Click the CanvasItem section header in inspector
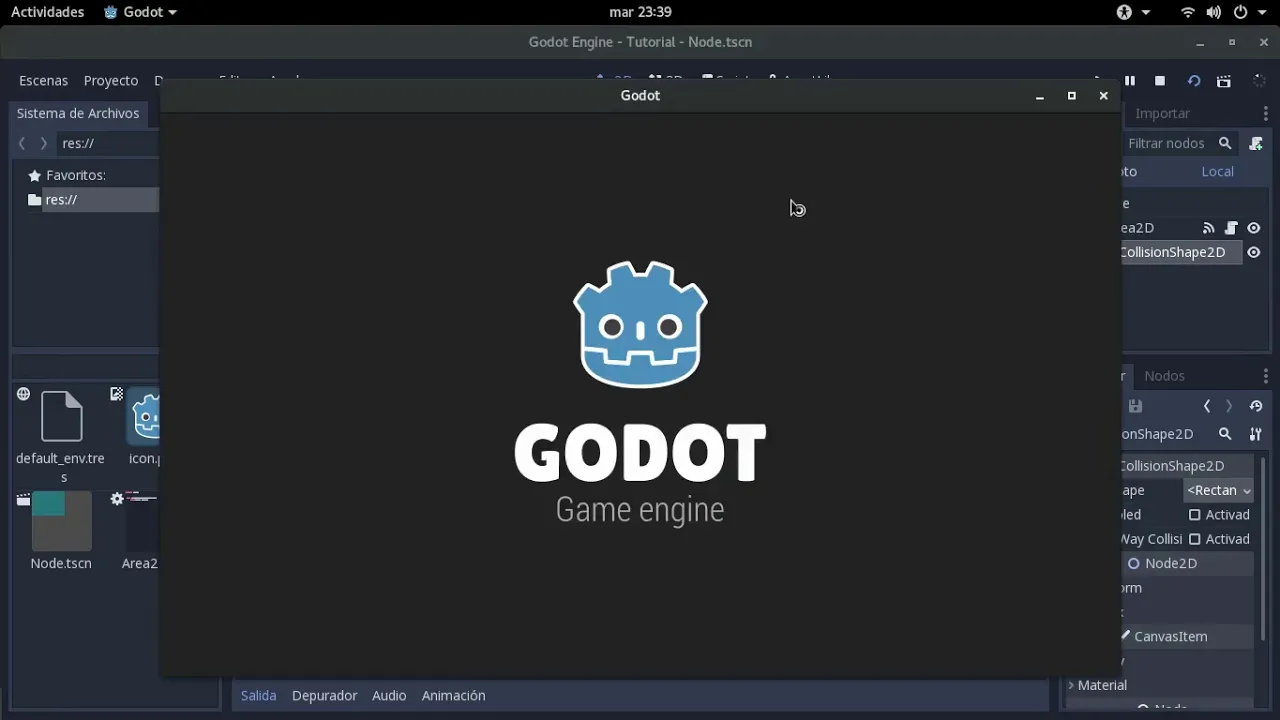This screenshot has width=1280, height=720. tap(1187, 636)
